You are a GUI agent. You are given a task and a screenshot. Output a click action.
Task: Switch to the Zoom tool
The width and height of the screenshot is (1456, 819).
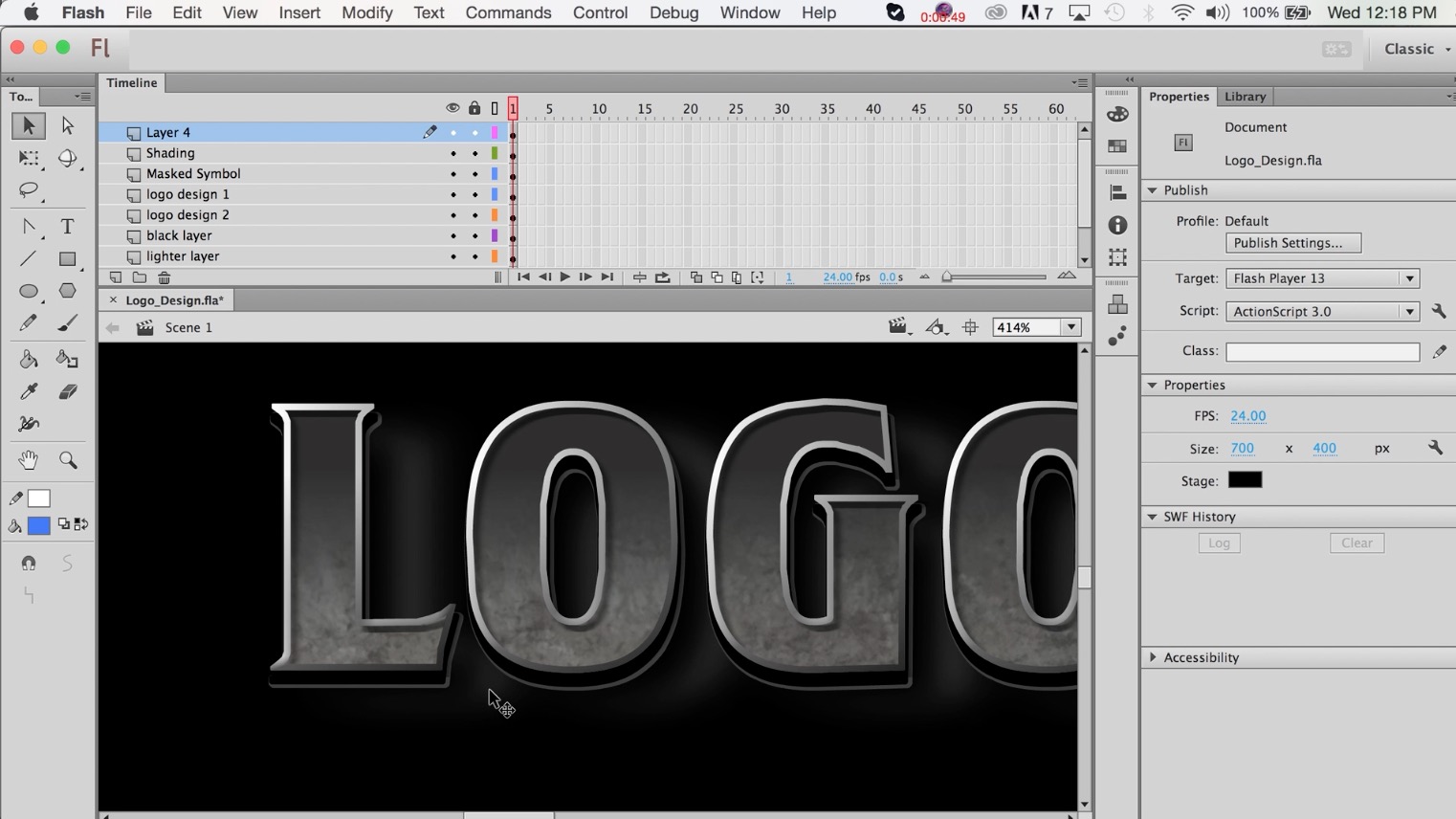click(x=67, y=460)
